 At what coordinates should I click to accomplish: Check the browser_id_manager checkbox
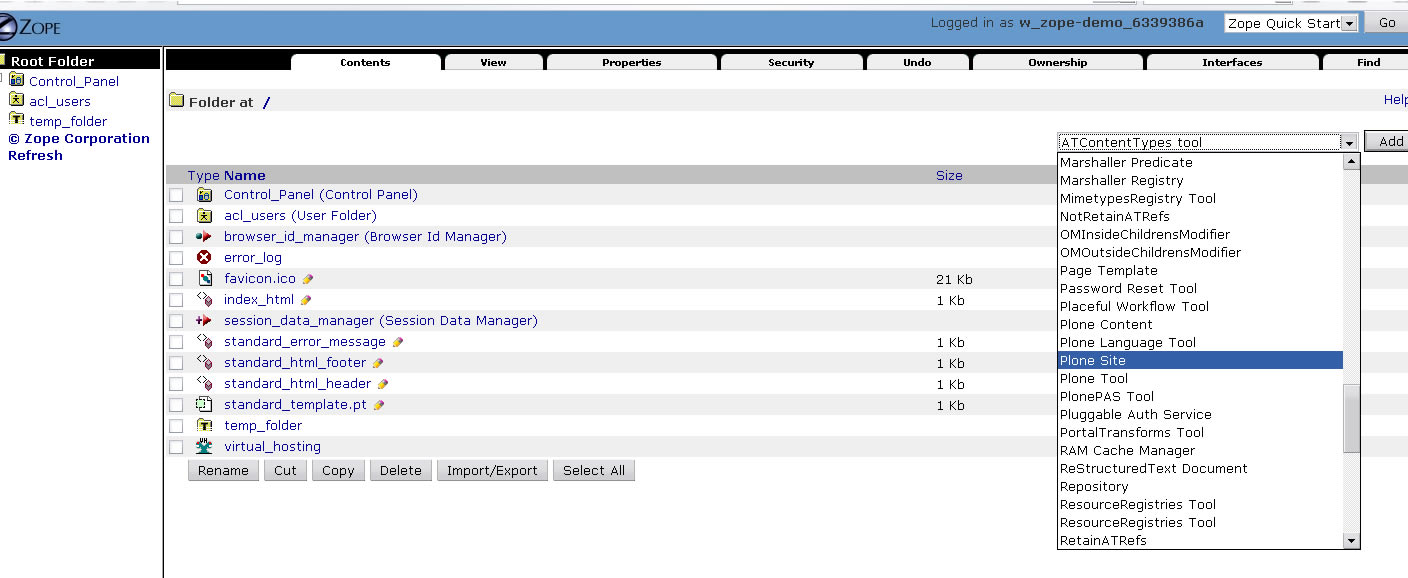[x=176, y=237]
